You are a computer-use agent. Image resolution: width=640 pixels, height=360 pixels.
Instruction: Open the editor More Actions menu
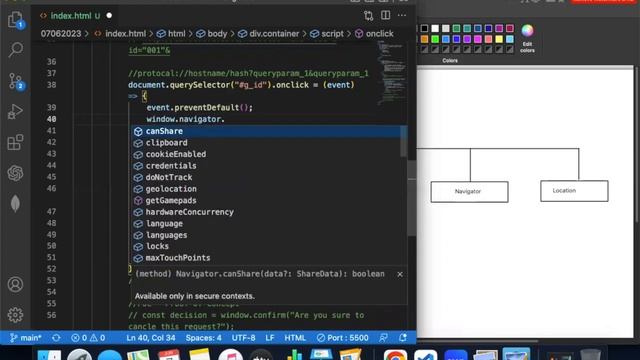402,16
